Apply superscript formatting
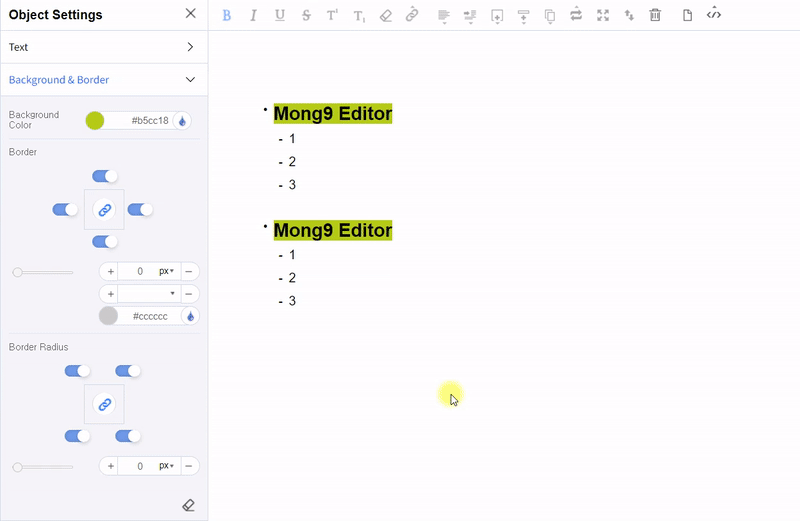 click(x=332, y=15)
